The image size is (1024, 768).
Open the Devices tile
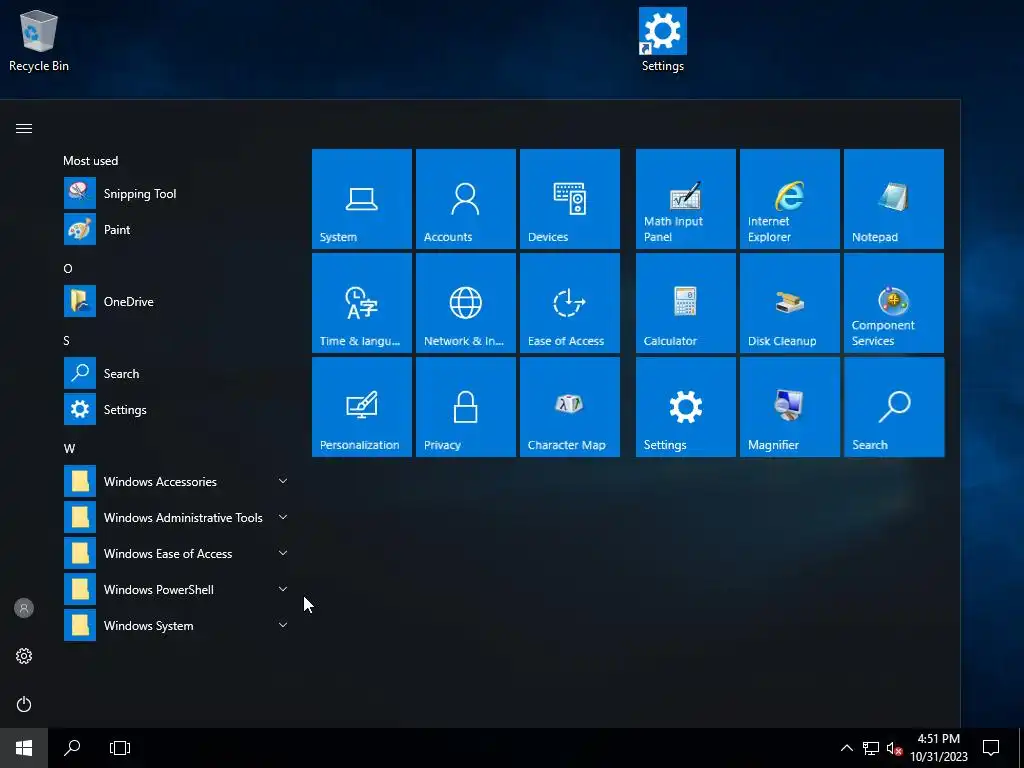(x=569, y=199)
